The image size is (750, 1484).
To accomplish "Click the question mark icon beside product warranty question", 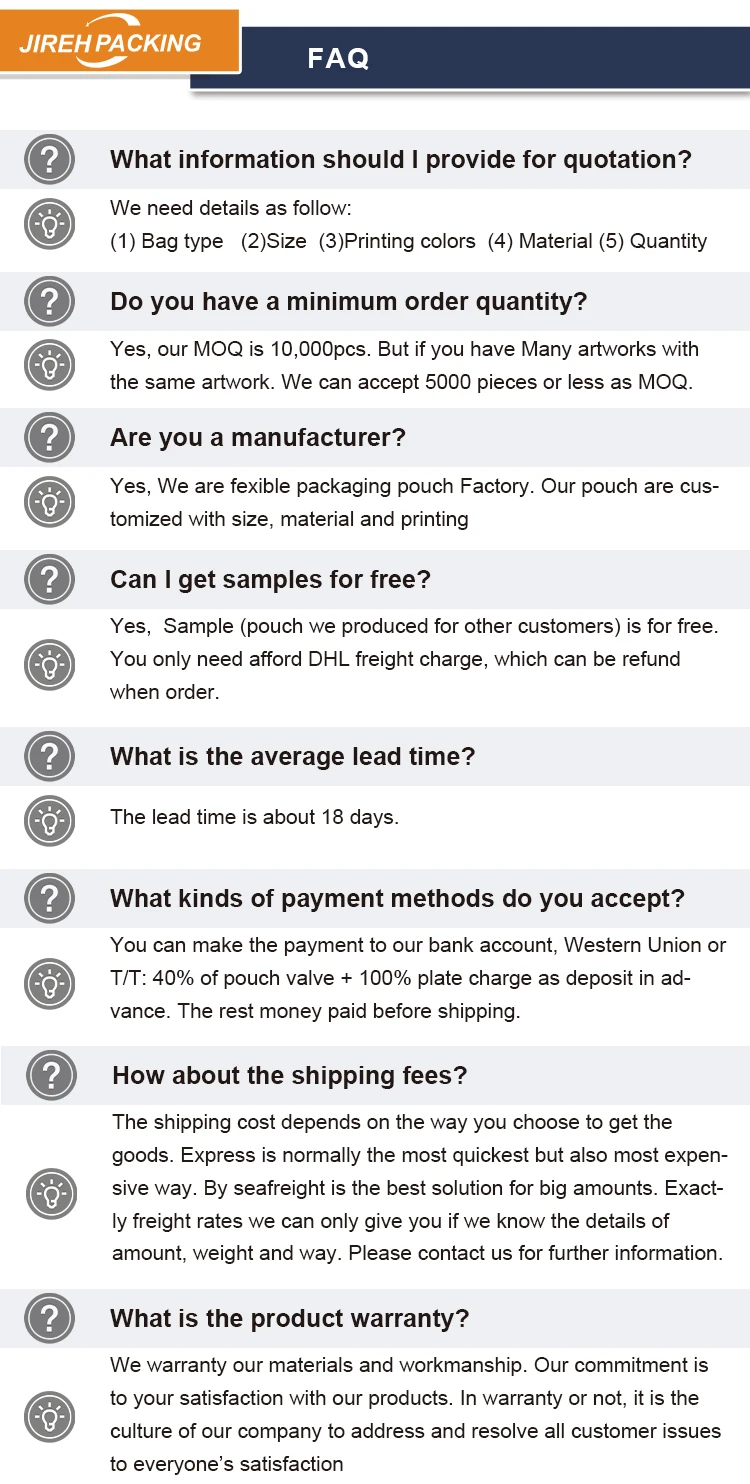I will (x=50, y=1318).
